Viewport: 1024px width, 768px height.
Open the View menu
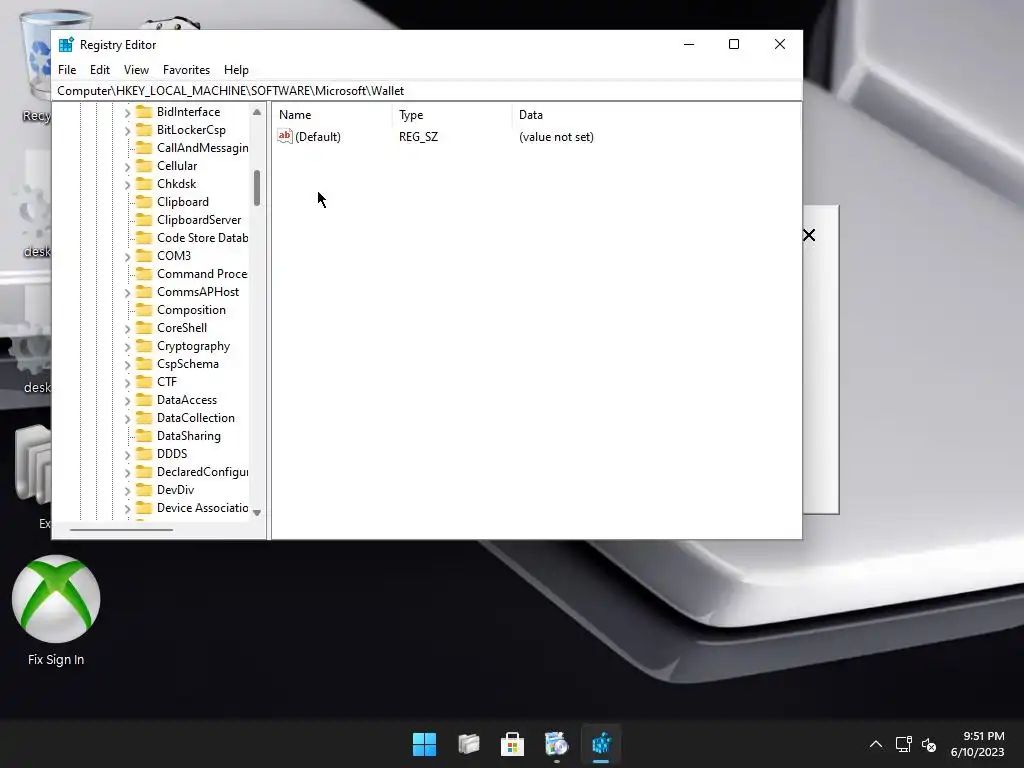click(136, 70)
